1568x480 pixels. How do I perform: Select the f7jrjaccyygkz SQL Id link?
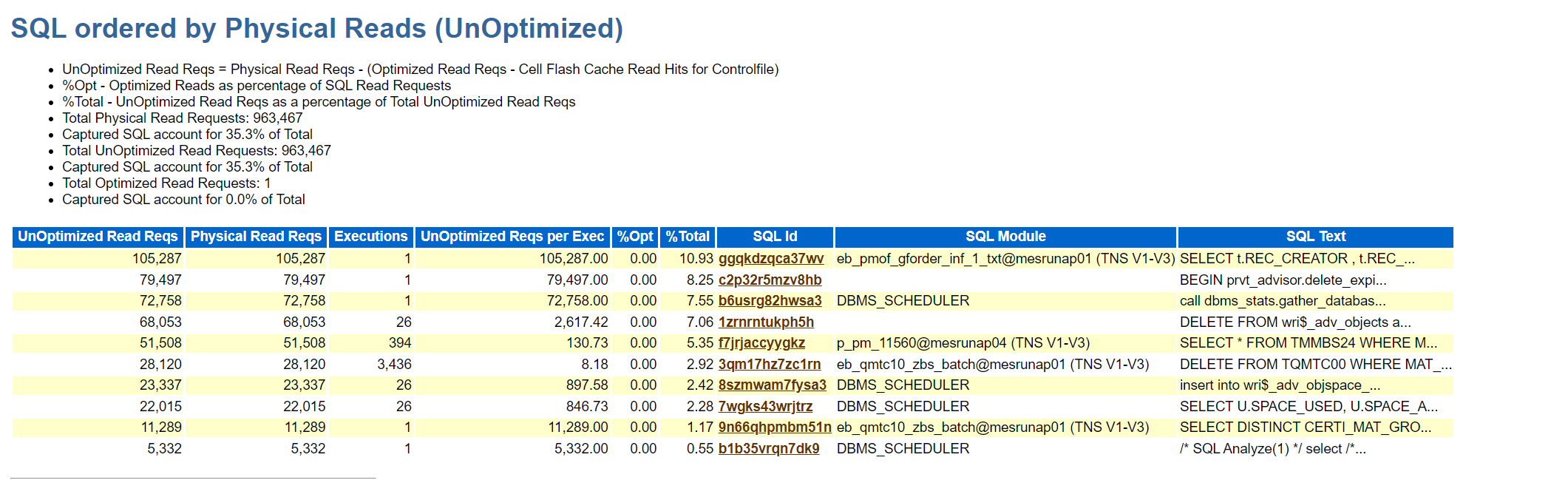761,343
